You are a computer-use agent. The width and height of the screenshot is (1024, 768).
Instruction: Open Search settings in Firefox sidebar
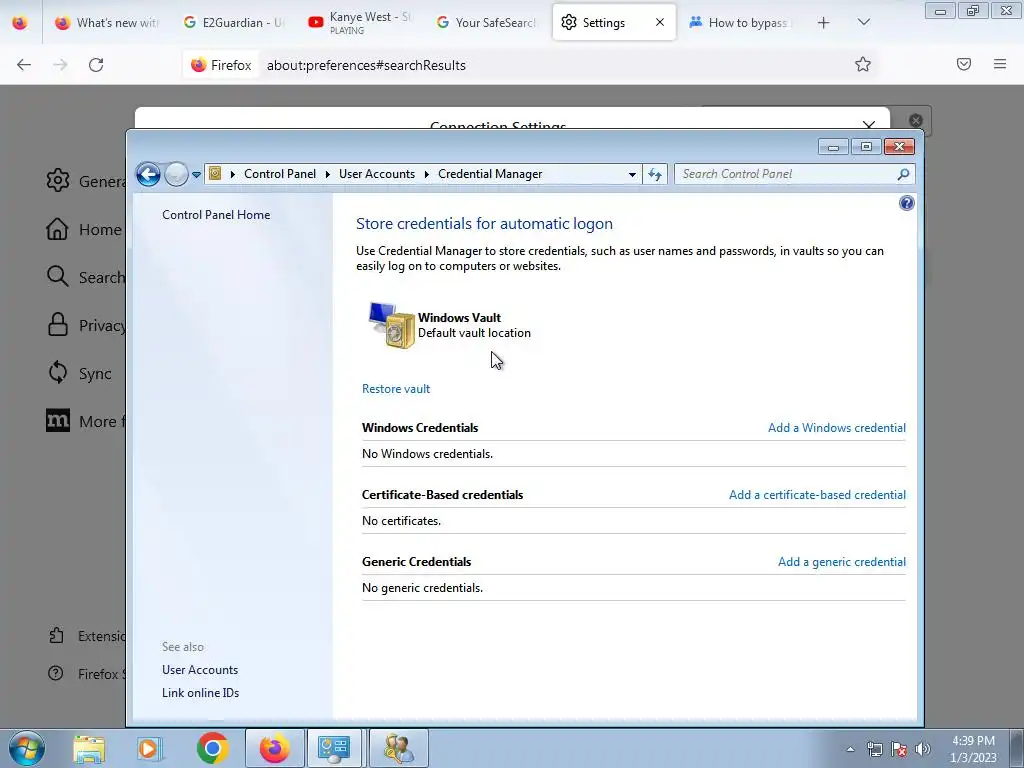pos(85,277)
